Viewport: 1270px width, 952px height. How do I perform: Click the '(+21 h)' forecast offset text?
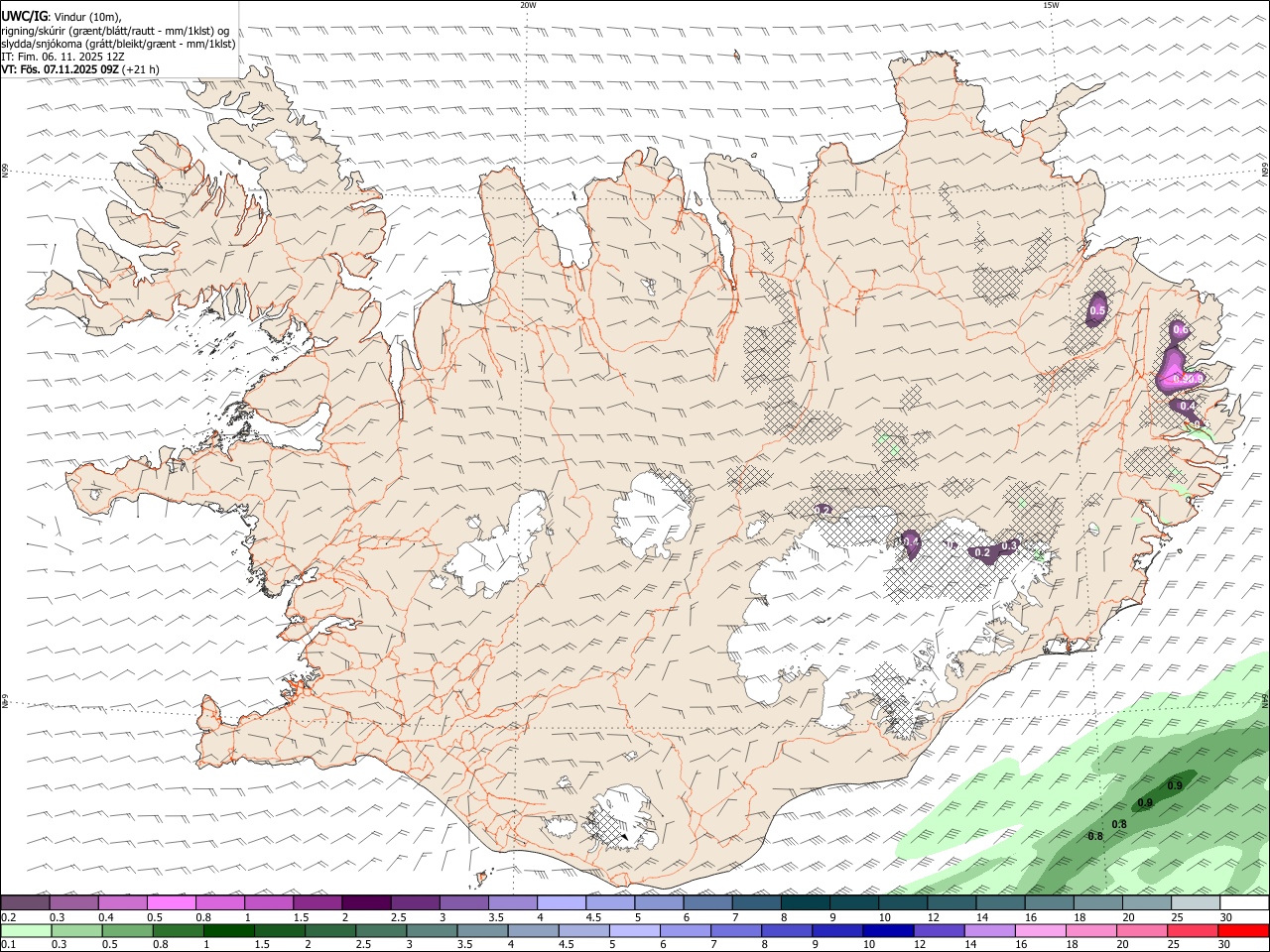pos(141,69)
